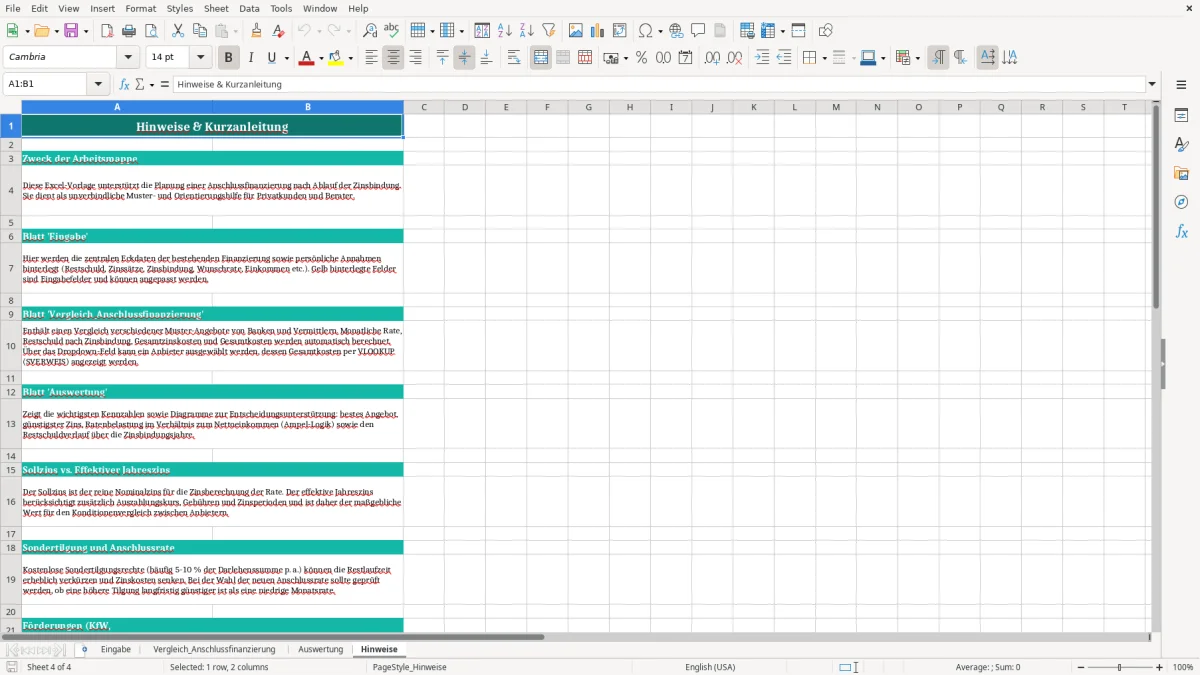
Task: Open the Format menu
Action: (x=141, y=8)
